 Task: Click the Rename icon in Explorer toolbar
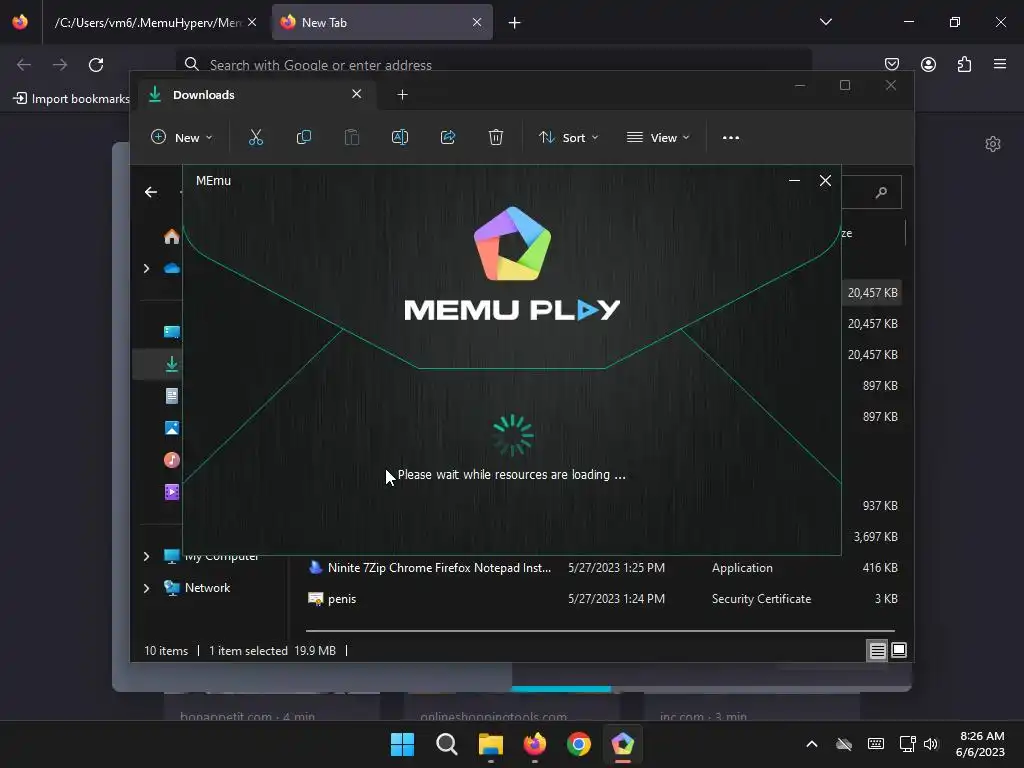(x=400, y=137)
